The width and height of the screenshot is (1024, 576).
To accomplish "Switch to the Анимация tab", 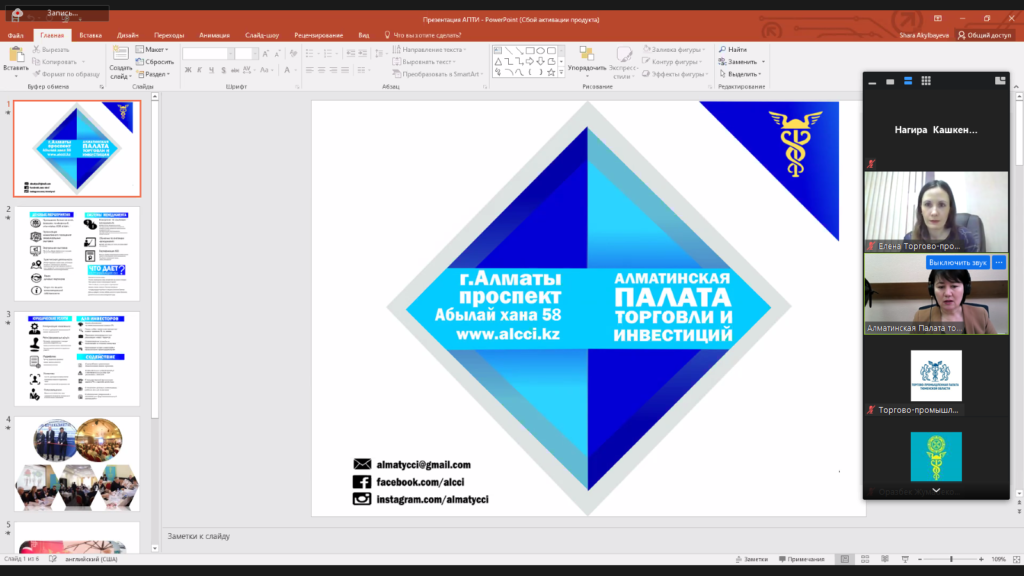I will tap(214, 35).
